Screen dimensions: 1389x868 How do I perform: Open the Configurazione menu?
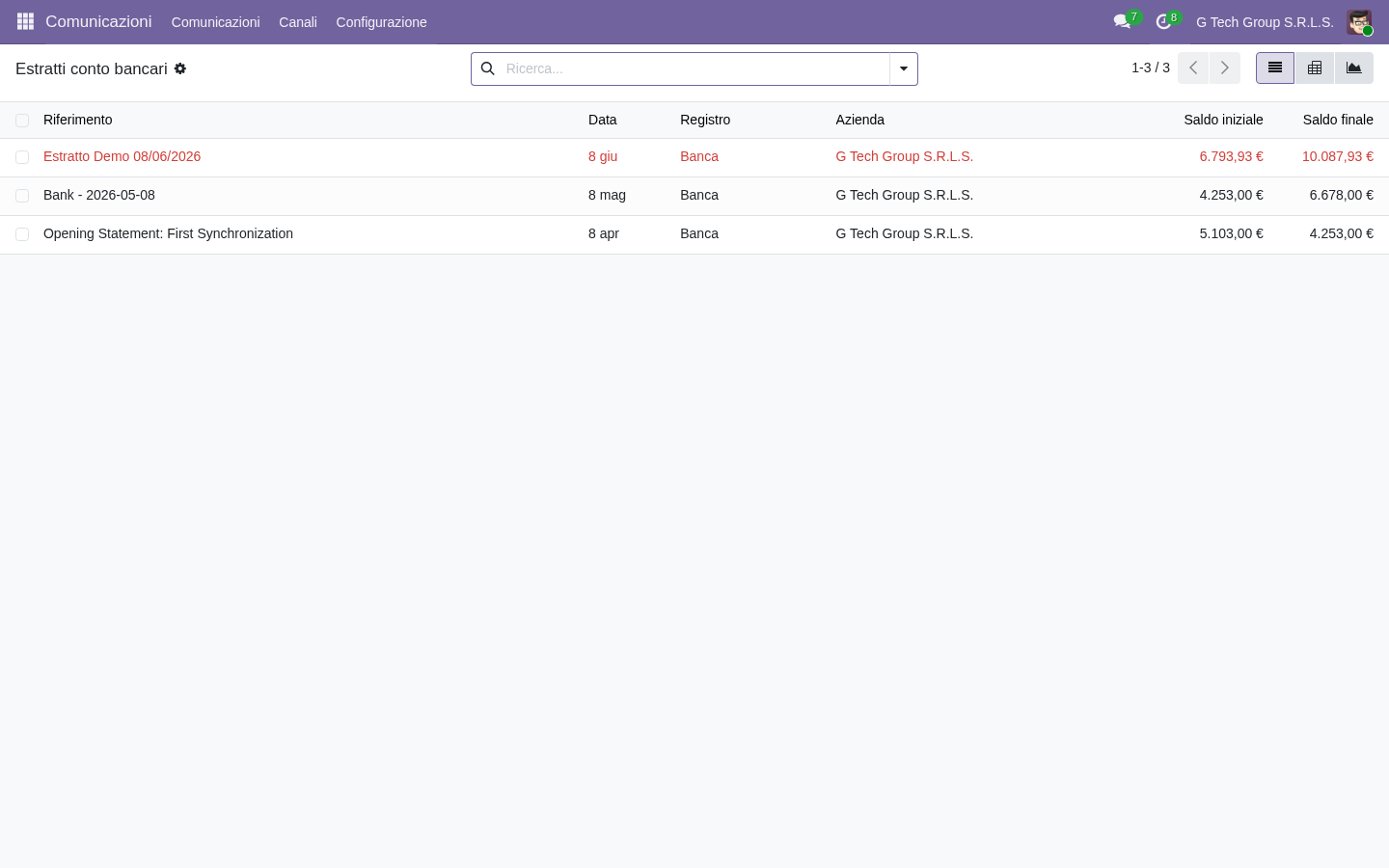(x=381, y=22)
